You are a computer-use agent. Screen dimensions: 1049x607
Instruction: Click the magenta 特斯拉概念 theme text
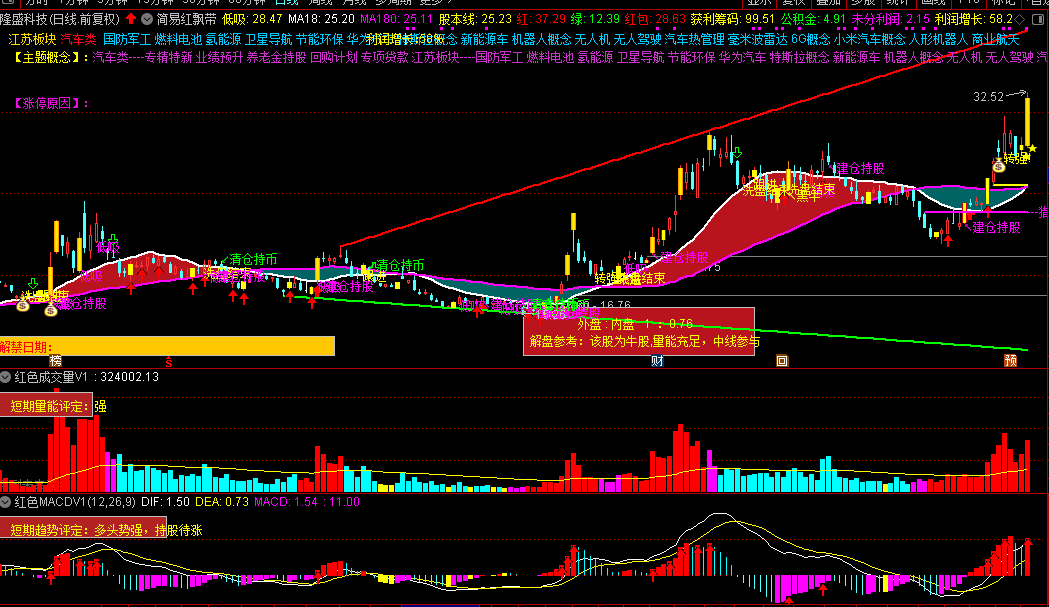pos(799,58)
